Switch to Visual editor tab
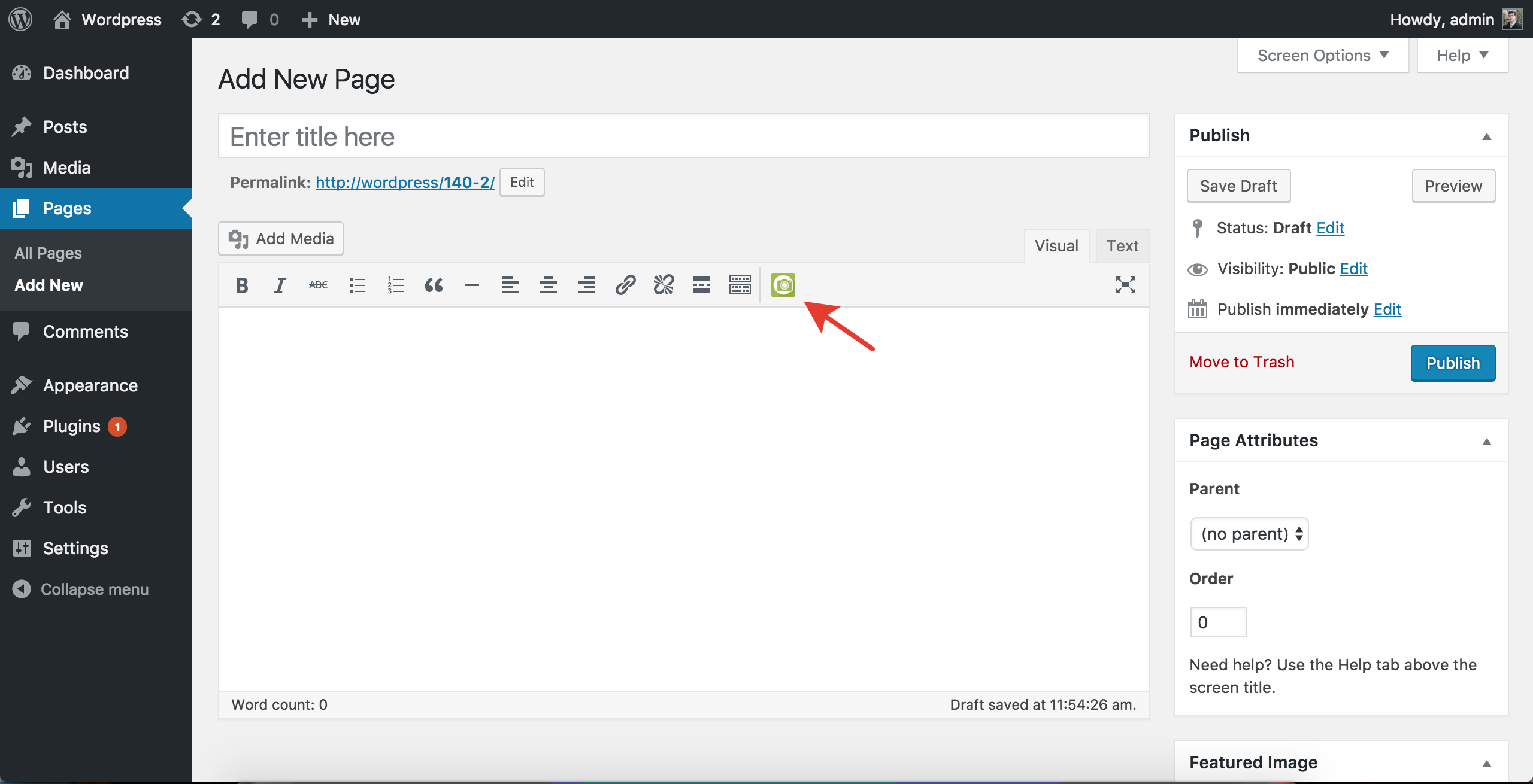1533x784 pixels. click(1057, 245)
